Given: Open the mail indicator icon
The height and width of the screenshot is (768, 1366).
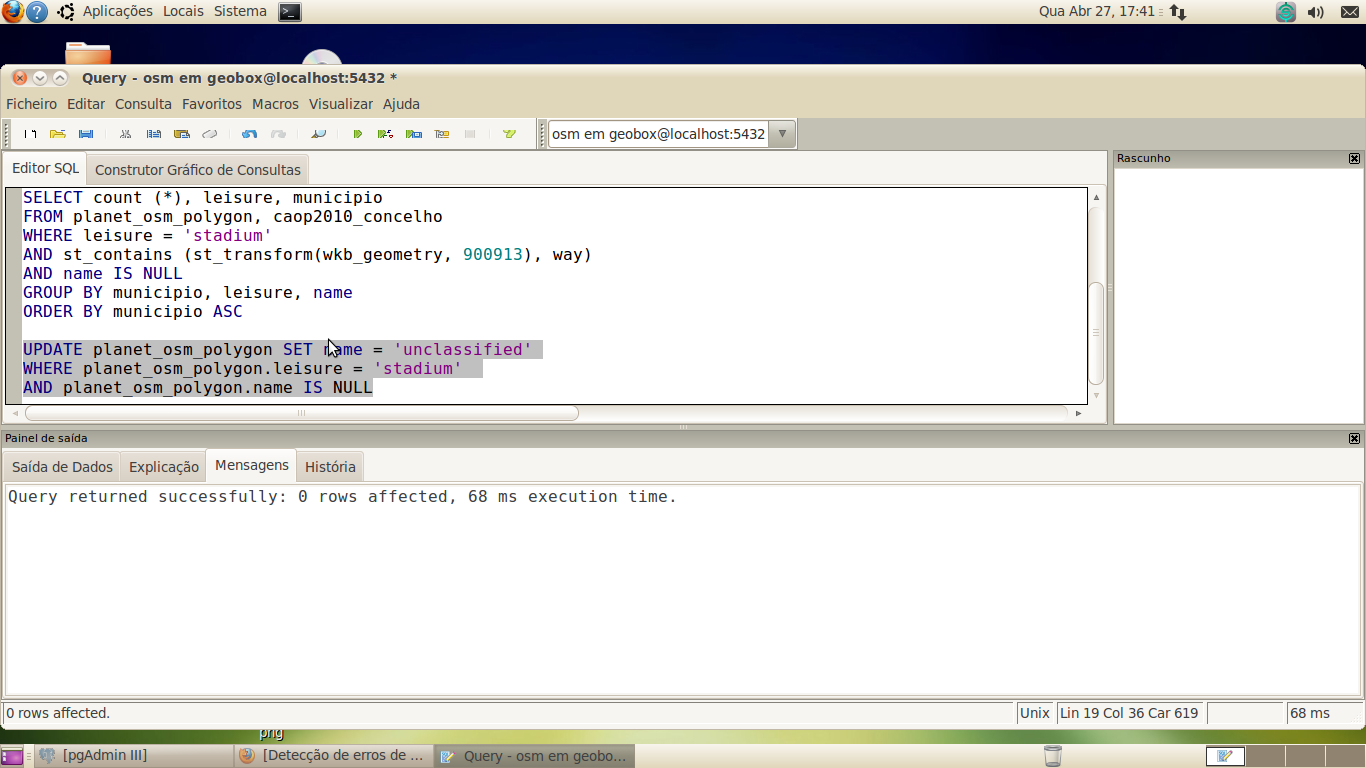Looking at the screenshot, I should click(x=1349, y=12).
